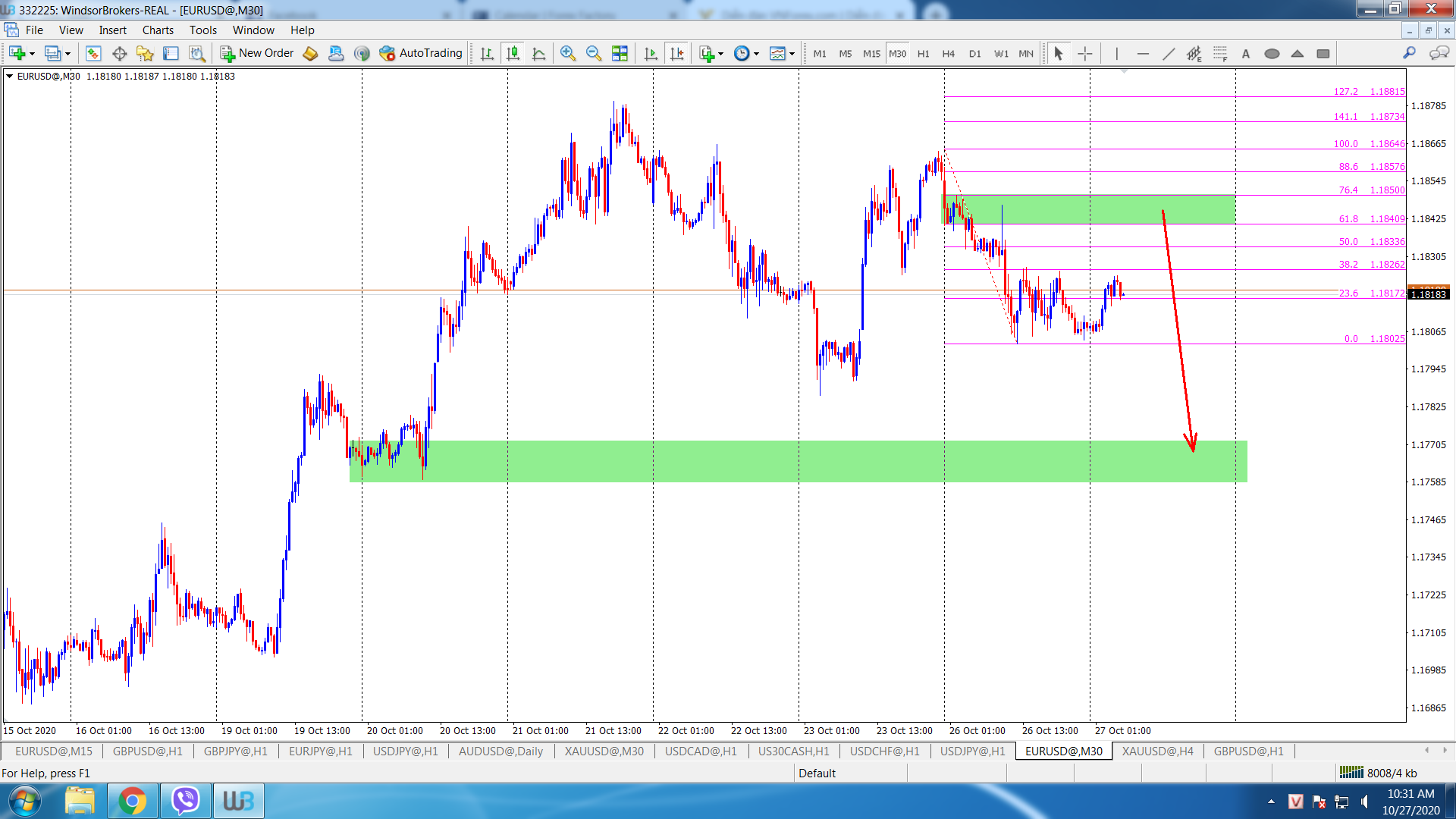Open the New Chart dropdown arrow

pyautogui.click(x=32, y=54)
